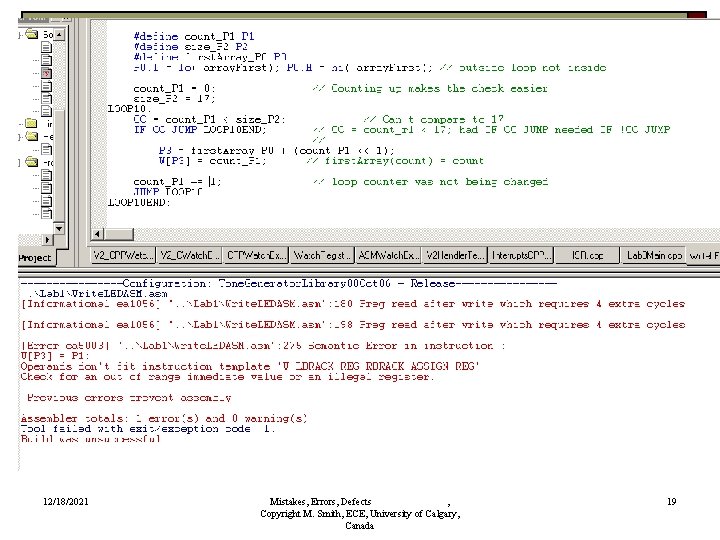Open the InterruptsCPP... tab
The width and height of the screenshot is (720, 540).
[x=521, y=255]
